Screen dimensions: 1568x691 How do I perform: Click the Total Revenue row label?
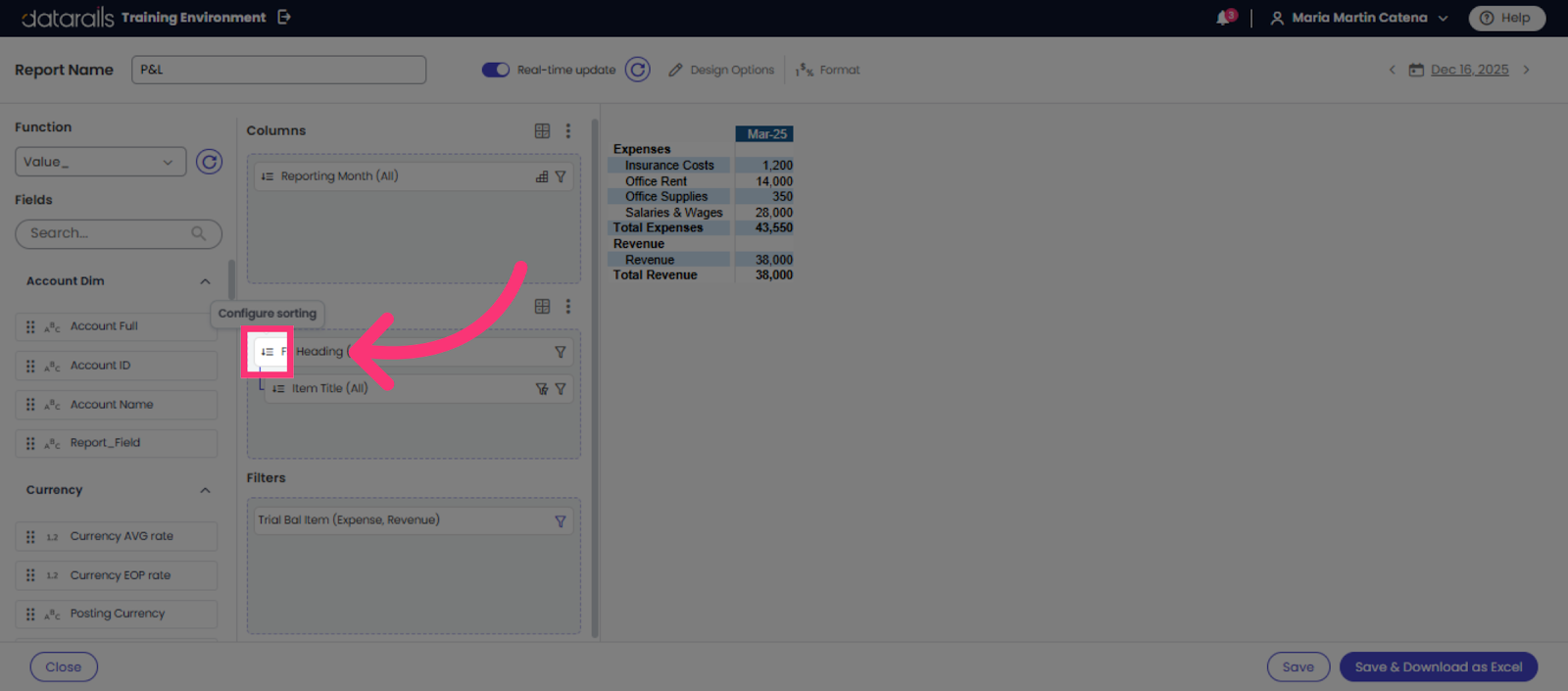pyautogui.click(x=656, y=275)
